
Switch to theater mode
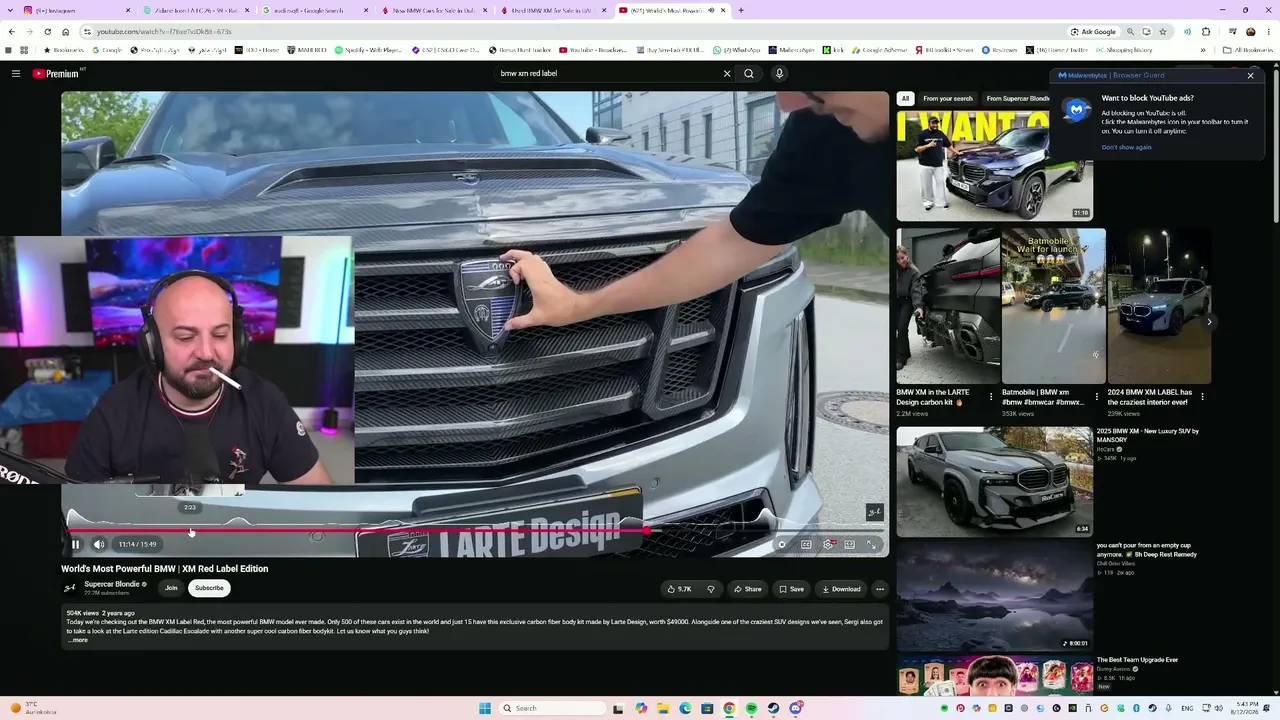(x=849, y=544)
